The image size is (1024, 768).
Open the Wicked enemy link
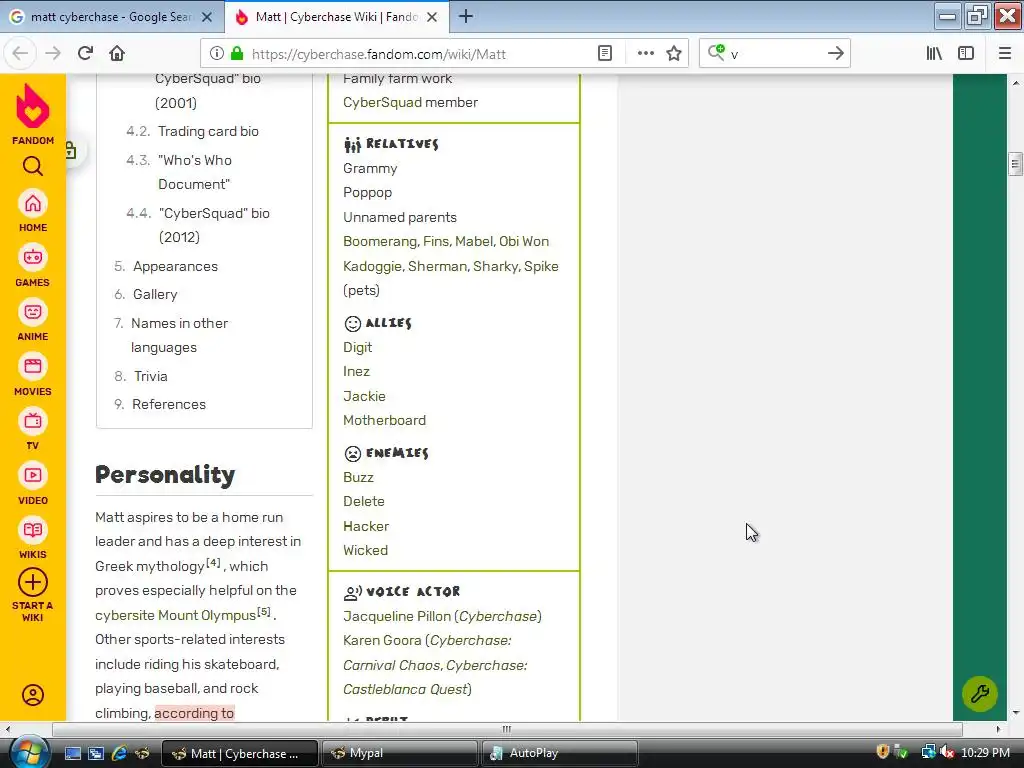click(x=366, y=551)
